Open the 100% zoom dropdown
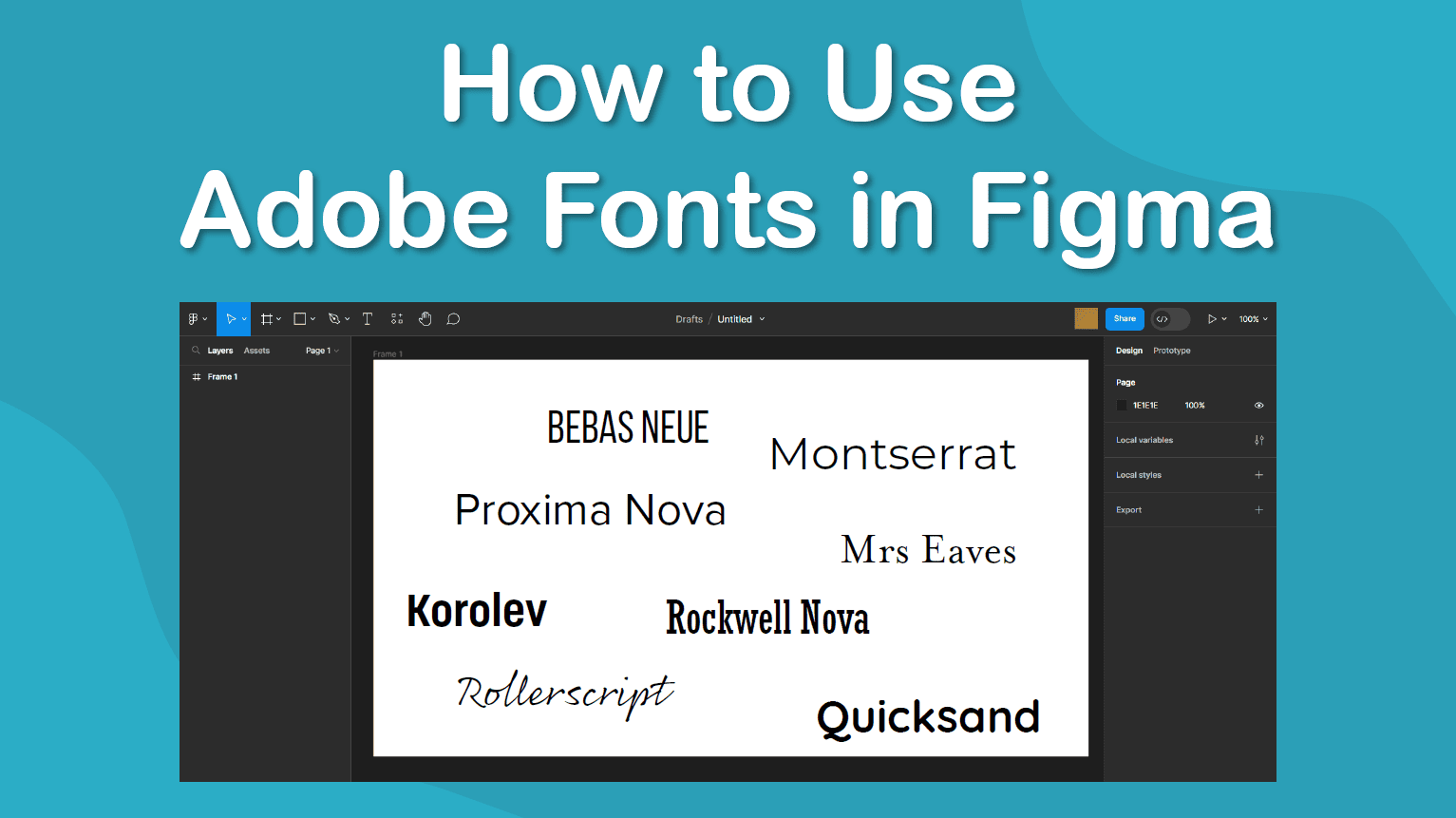Viewport: 1456px width, 818px height. [1254, 319]
